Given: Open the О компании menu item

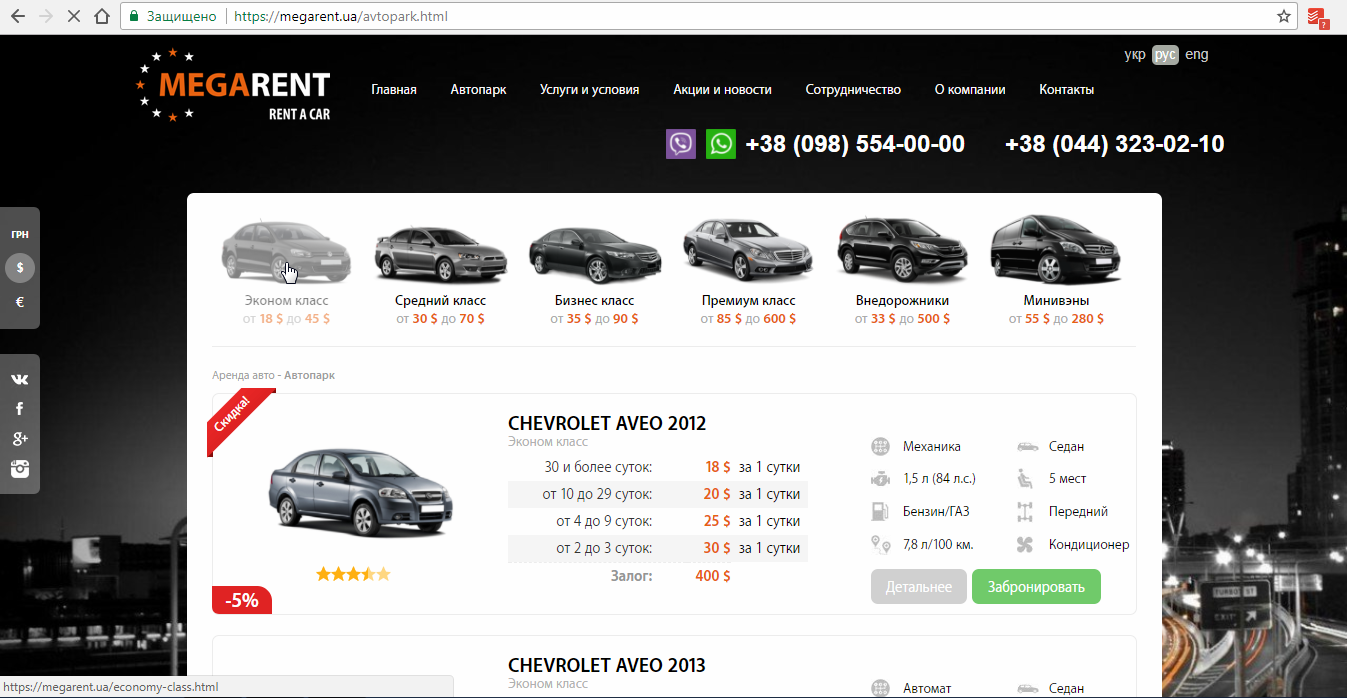Looking at the screenshot, I should coord(970,89).
